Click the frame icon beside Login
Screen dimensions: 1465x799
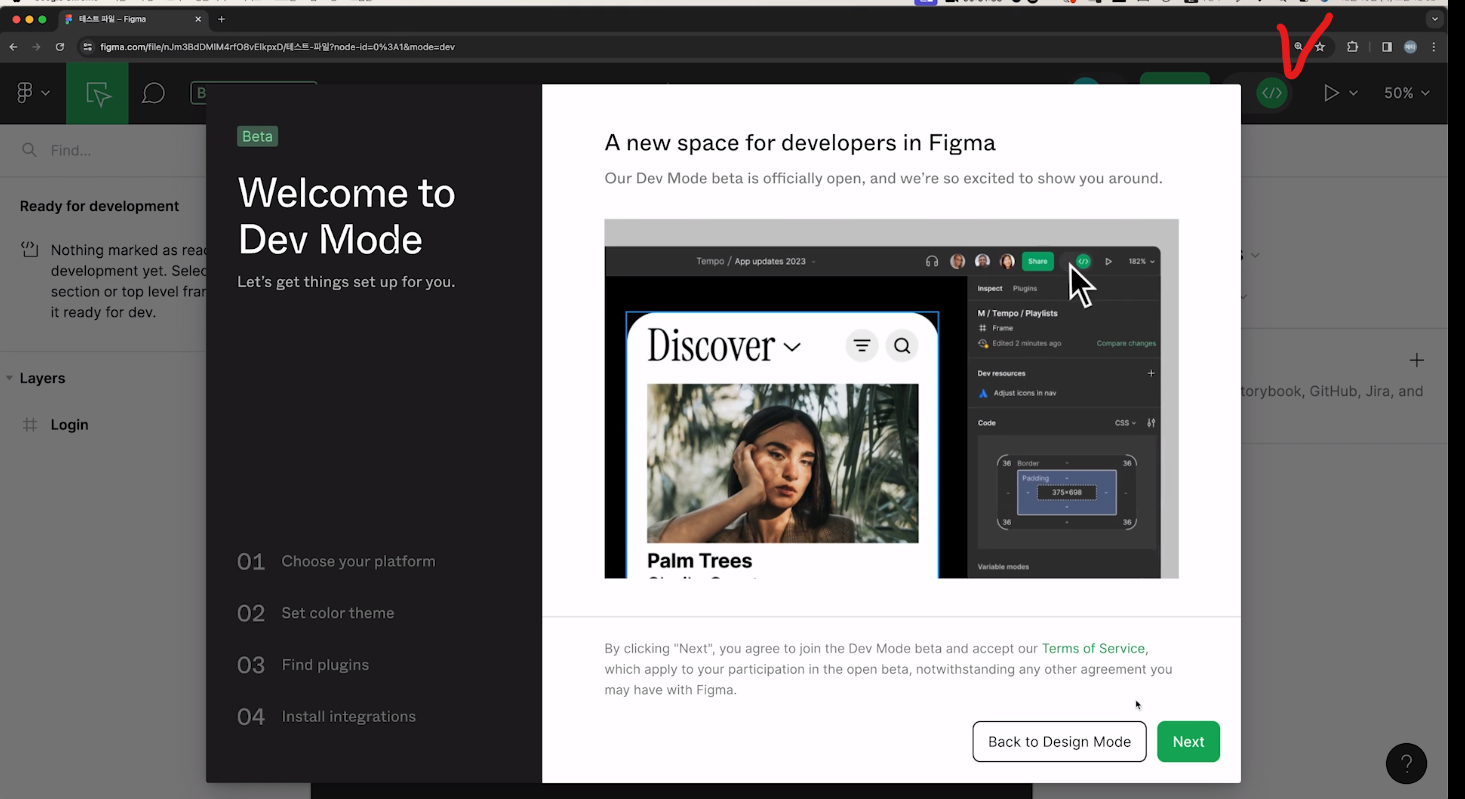coord(30,424)
